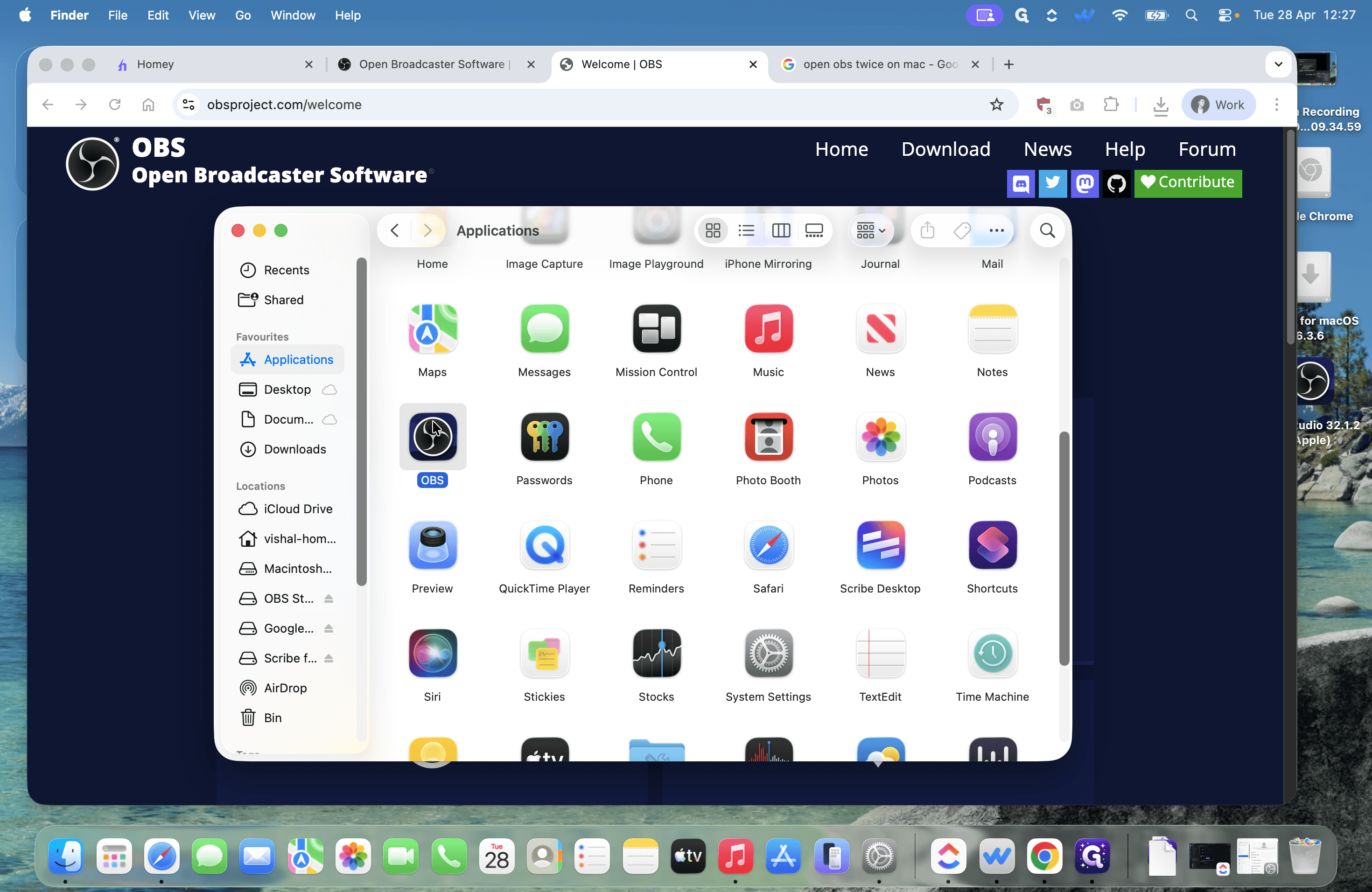Open the OBS GitHub link icon
This screenshot has height=892, width=1372.
pos(1117,183)
